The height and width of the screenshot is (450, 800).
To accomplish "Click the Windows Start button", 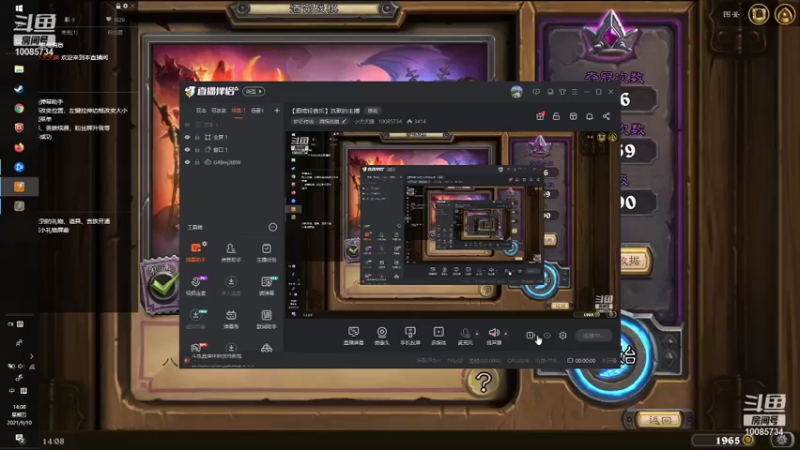I will pos(19,8).
